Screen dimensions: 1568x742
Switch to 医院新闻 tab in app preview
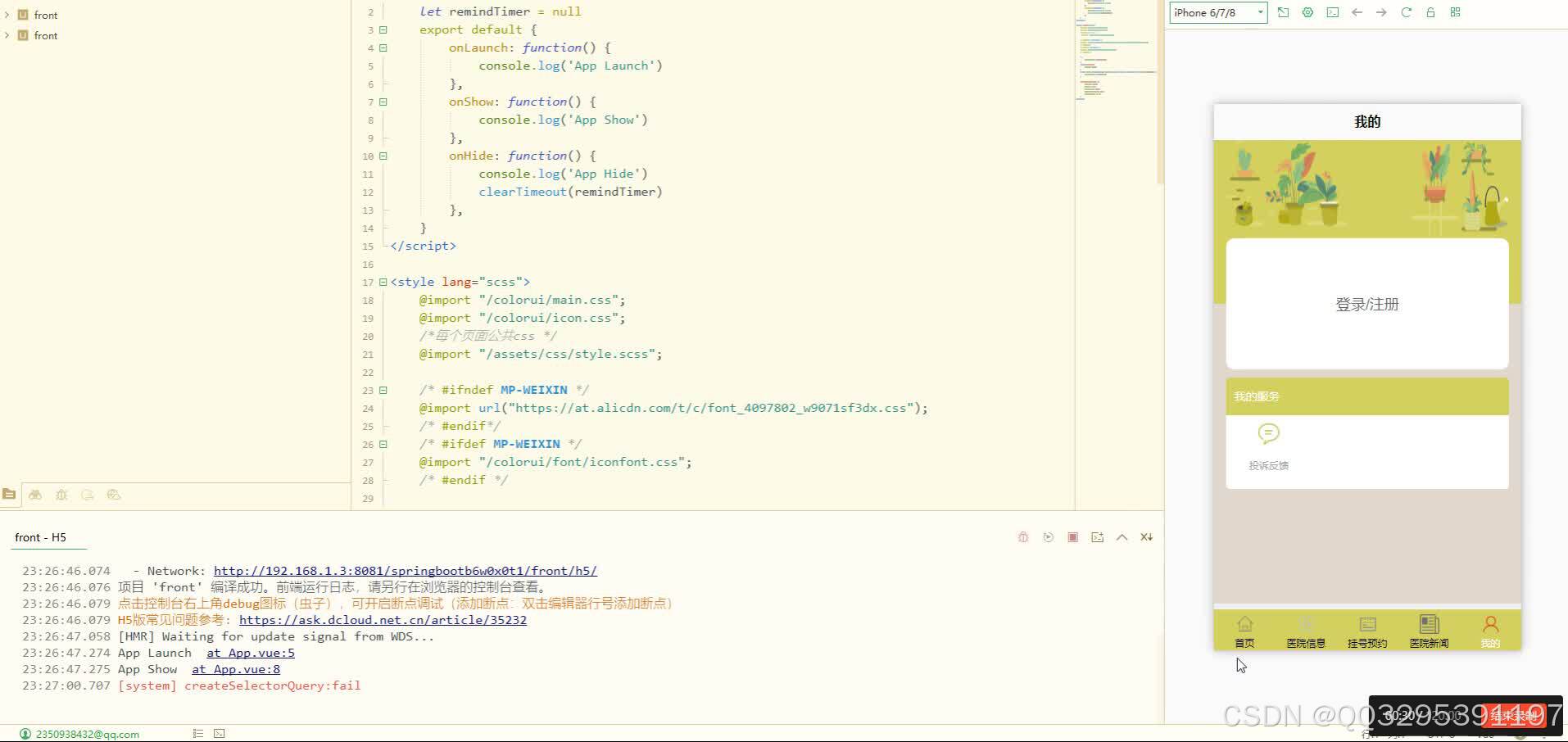1429,631
